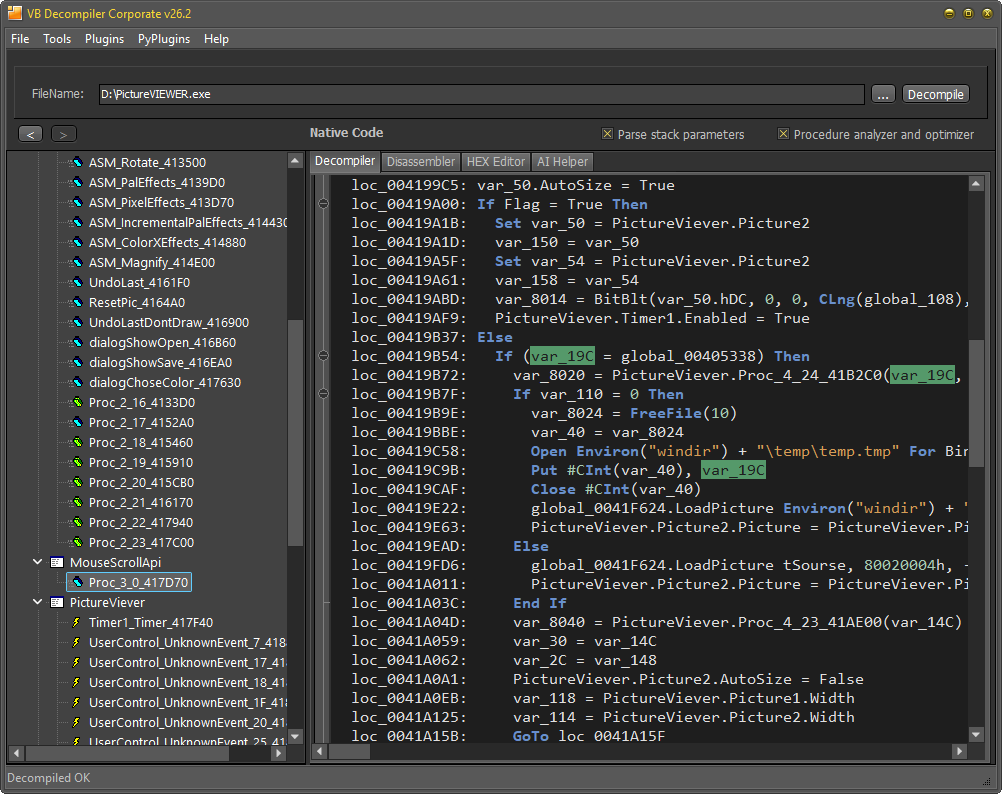
Task: Click the code pane horizontal scrollbar thumb
Action: (350, 752)
